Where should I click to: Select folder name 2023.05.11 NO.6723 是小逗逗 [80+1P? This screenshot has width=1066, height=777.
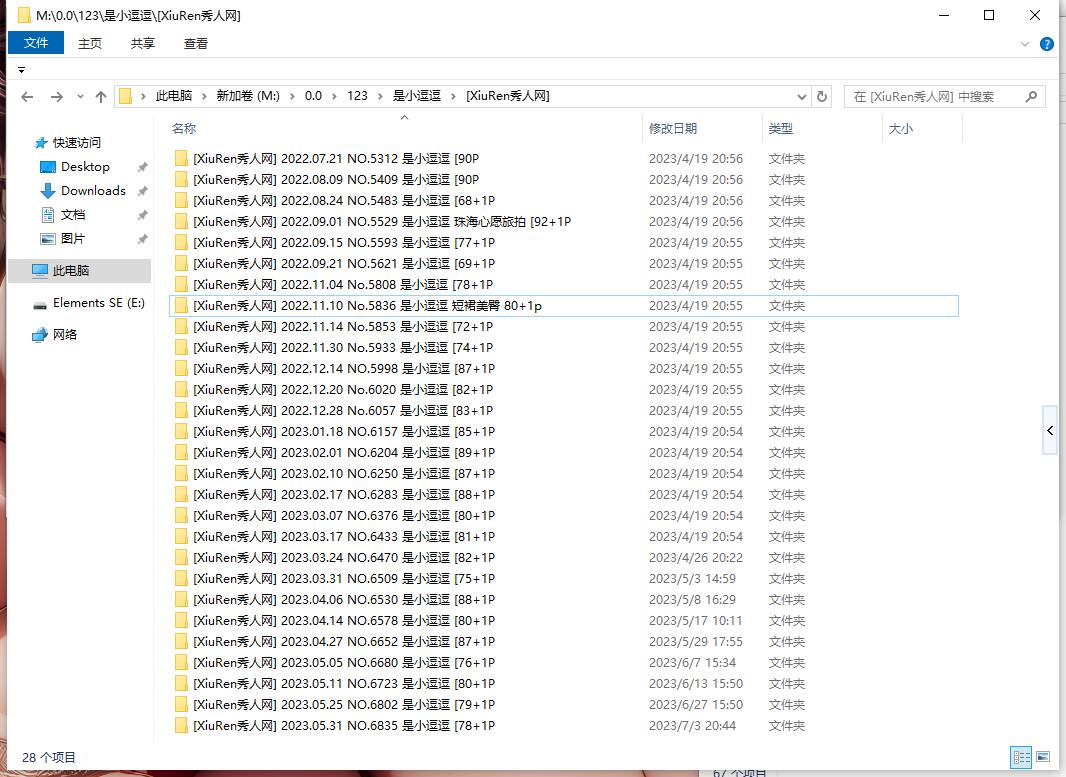[x=344, y=684]
